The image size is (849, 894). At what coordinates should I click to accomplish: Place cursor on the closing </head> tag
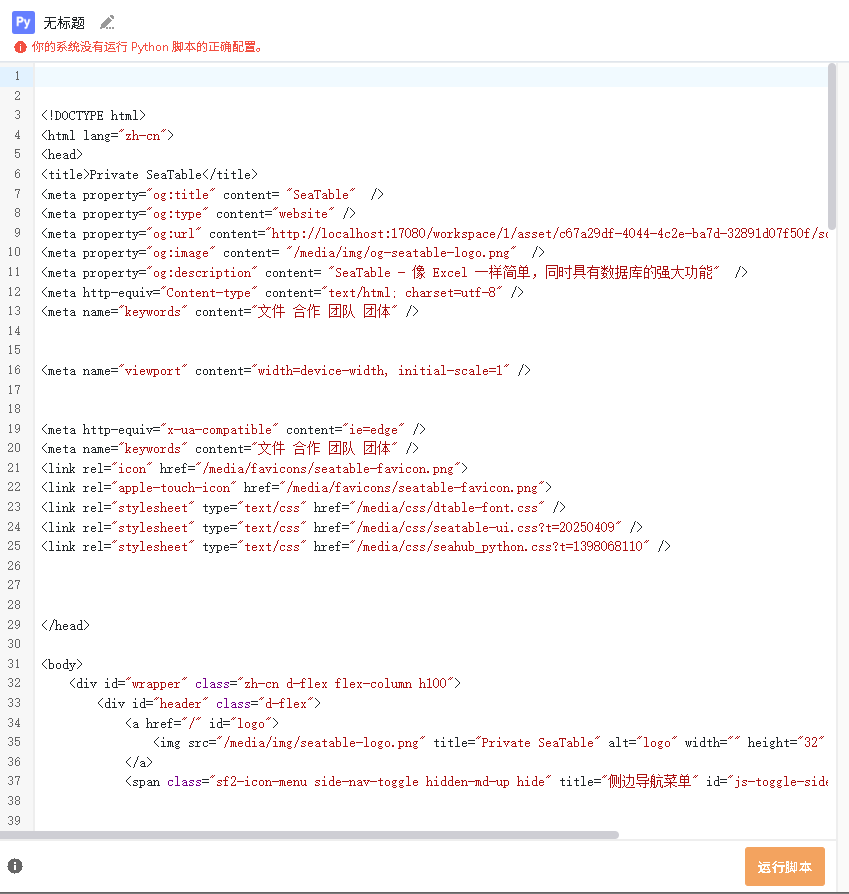[x=65, y=625]
